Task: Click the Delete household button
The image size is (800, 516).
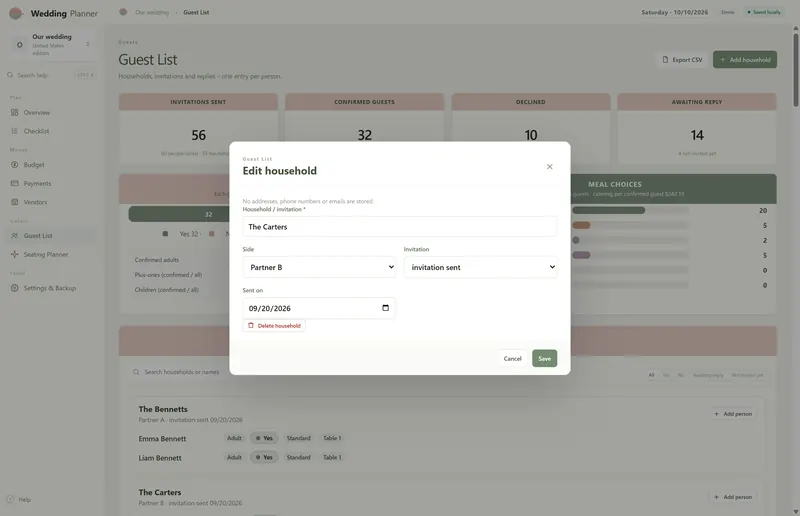Action: tap(274, 326)
